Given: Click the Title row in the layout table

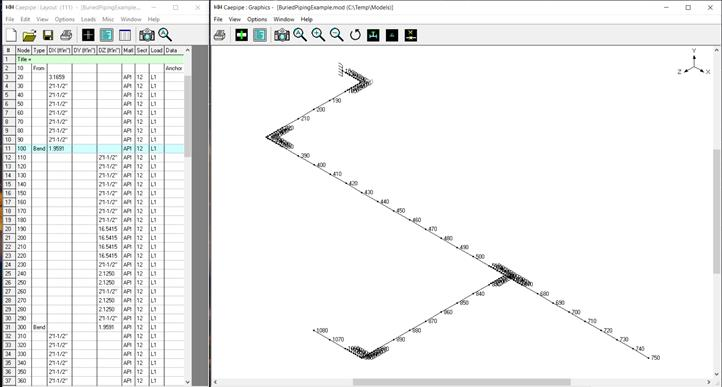Looking at the screenshot, I should [x=100, y=59].
